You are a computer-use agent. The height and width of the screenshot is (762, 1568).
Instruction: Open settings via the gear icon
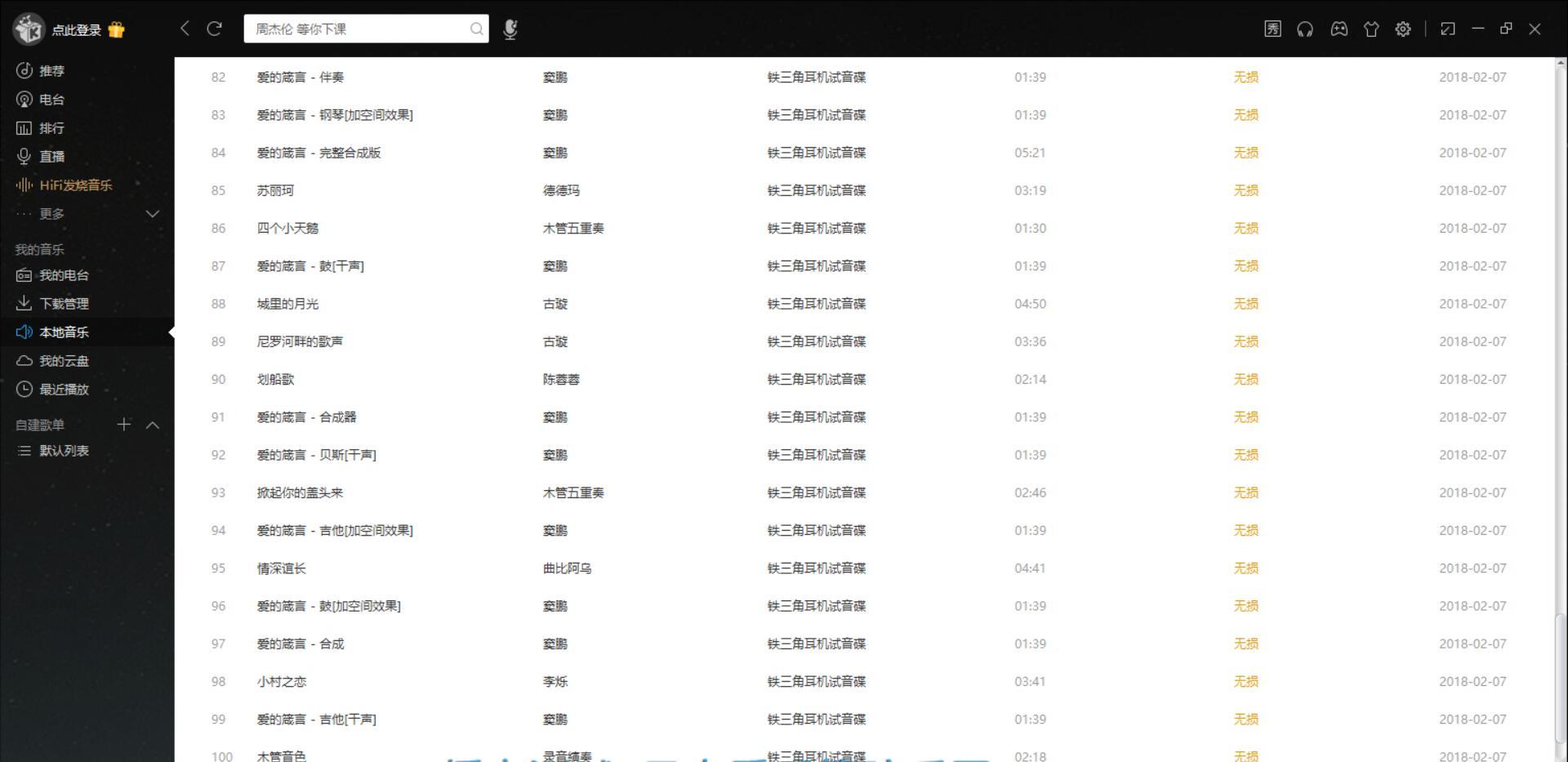(1403, 29)
